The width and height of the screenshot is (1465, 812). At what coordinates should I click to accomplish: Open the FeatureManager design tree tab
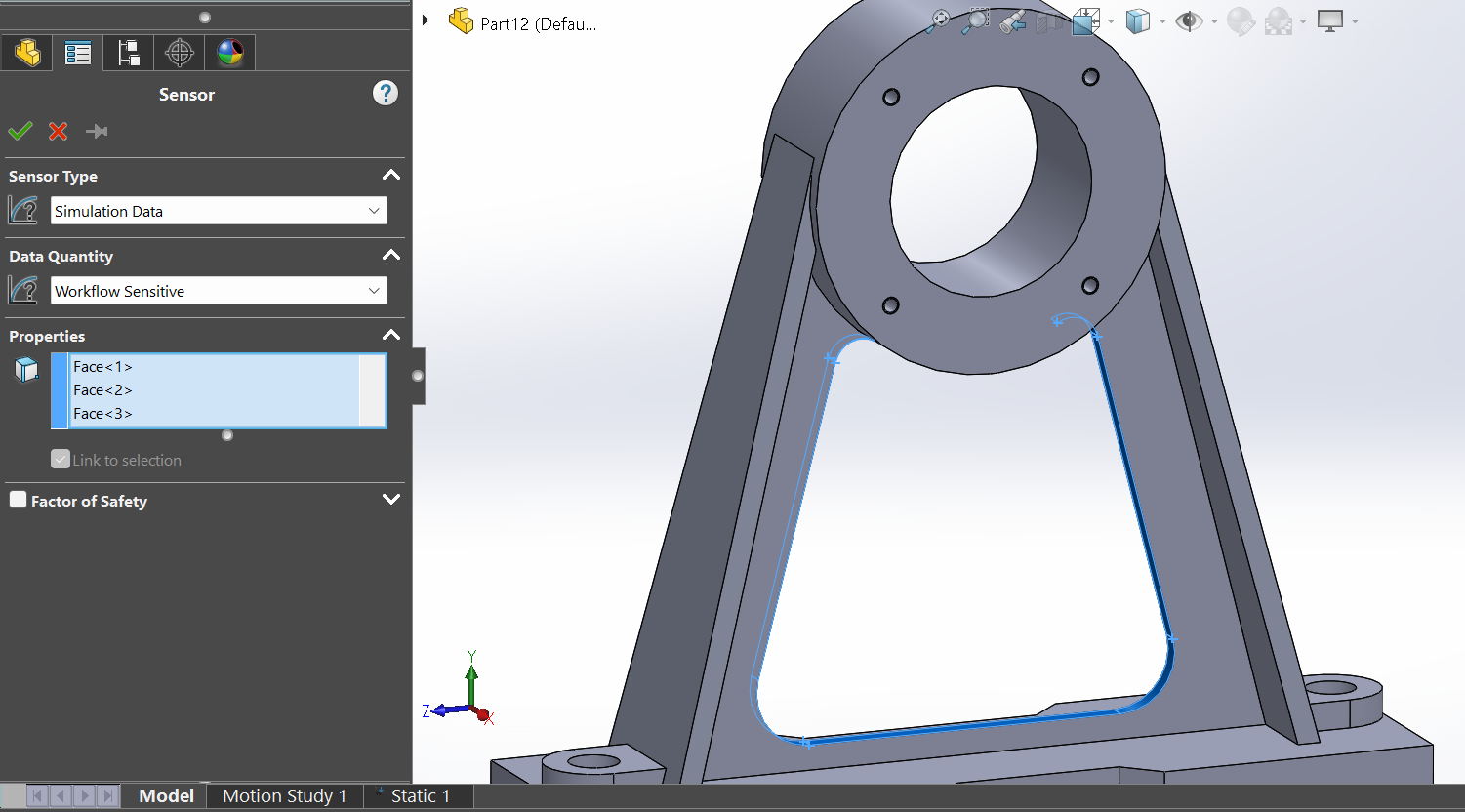(x=27, y=53)
